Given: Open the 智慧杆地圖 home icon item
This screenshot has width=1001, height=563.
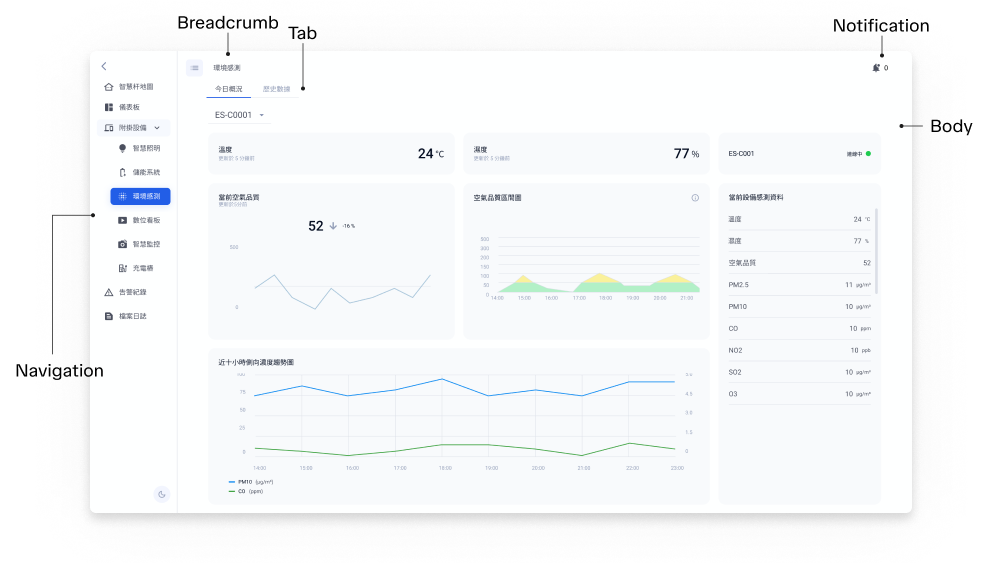Looking at the screenshot, I should click(x=128, y=87).
